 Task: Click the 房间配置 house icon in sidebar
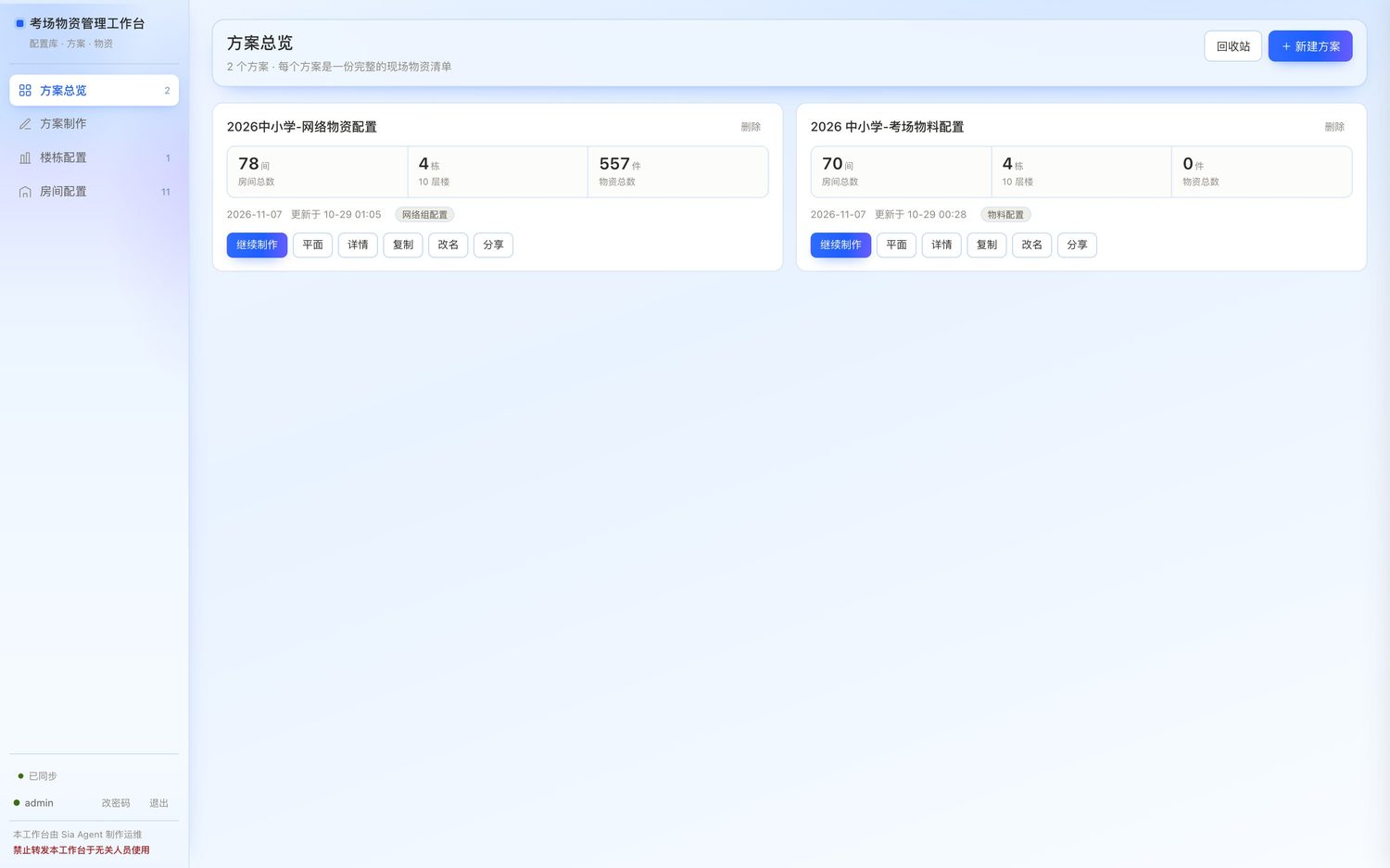pos(25,192)
